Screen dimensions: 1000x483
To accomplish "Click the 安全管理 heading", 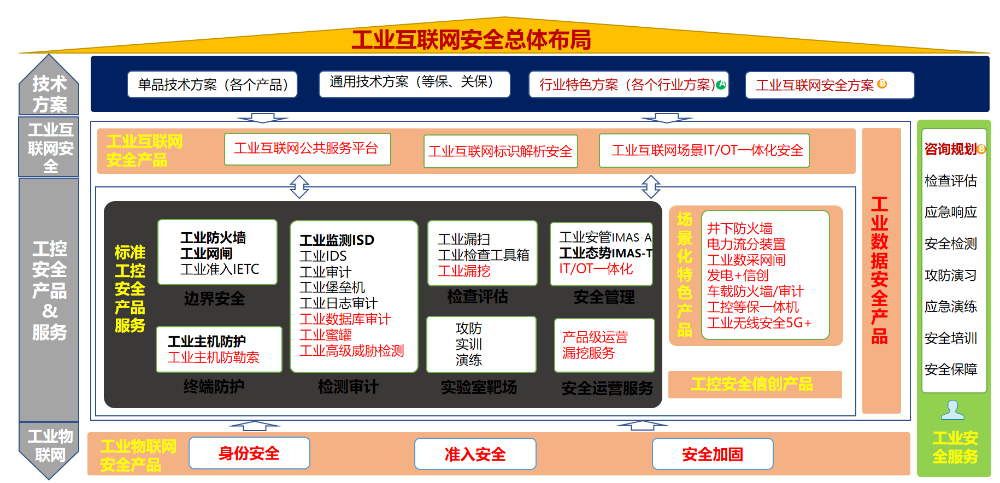I will click(604, 298).
